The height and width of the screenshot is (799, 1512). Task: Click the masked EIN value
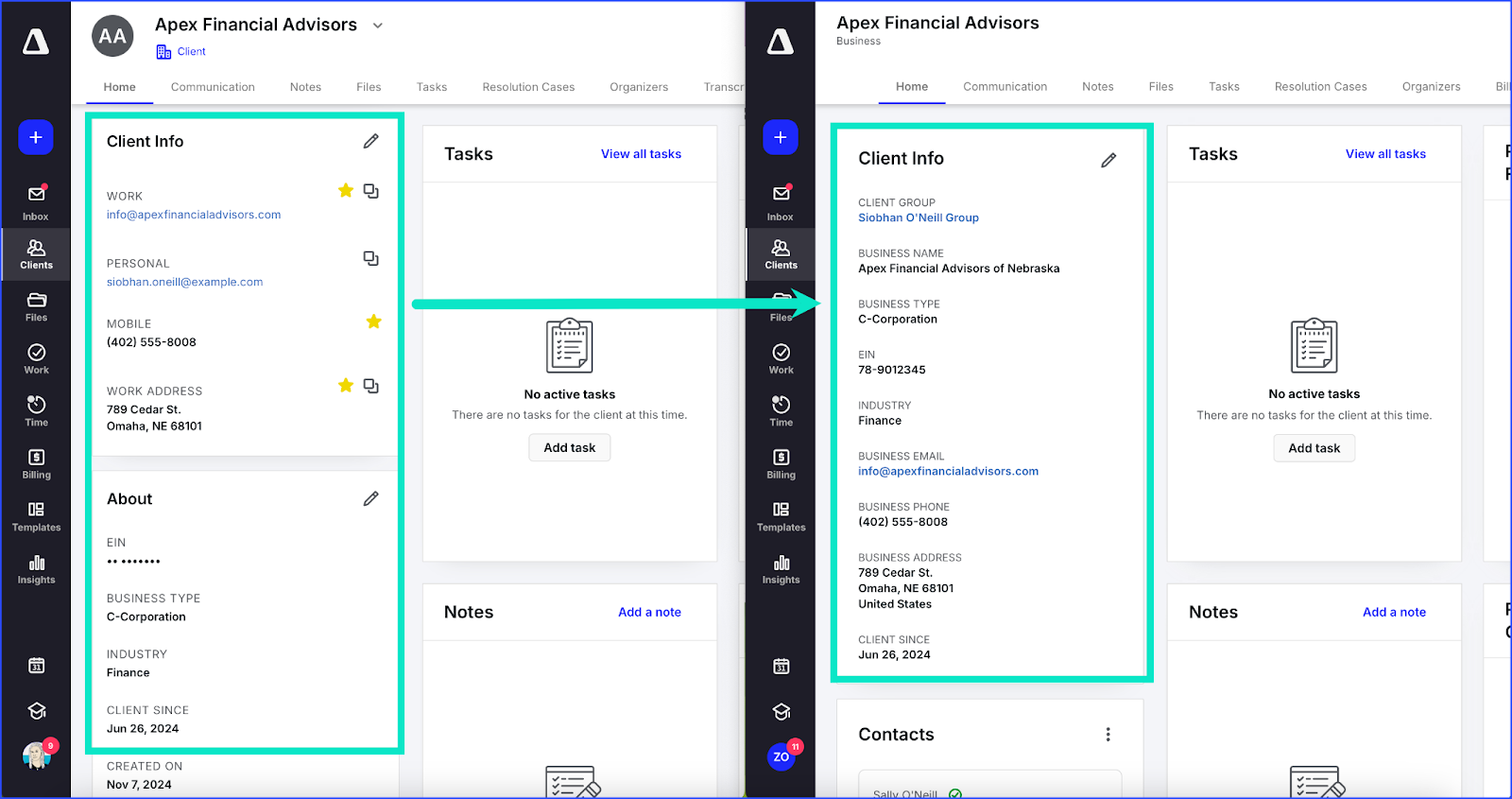[x=133, y=562]
